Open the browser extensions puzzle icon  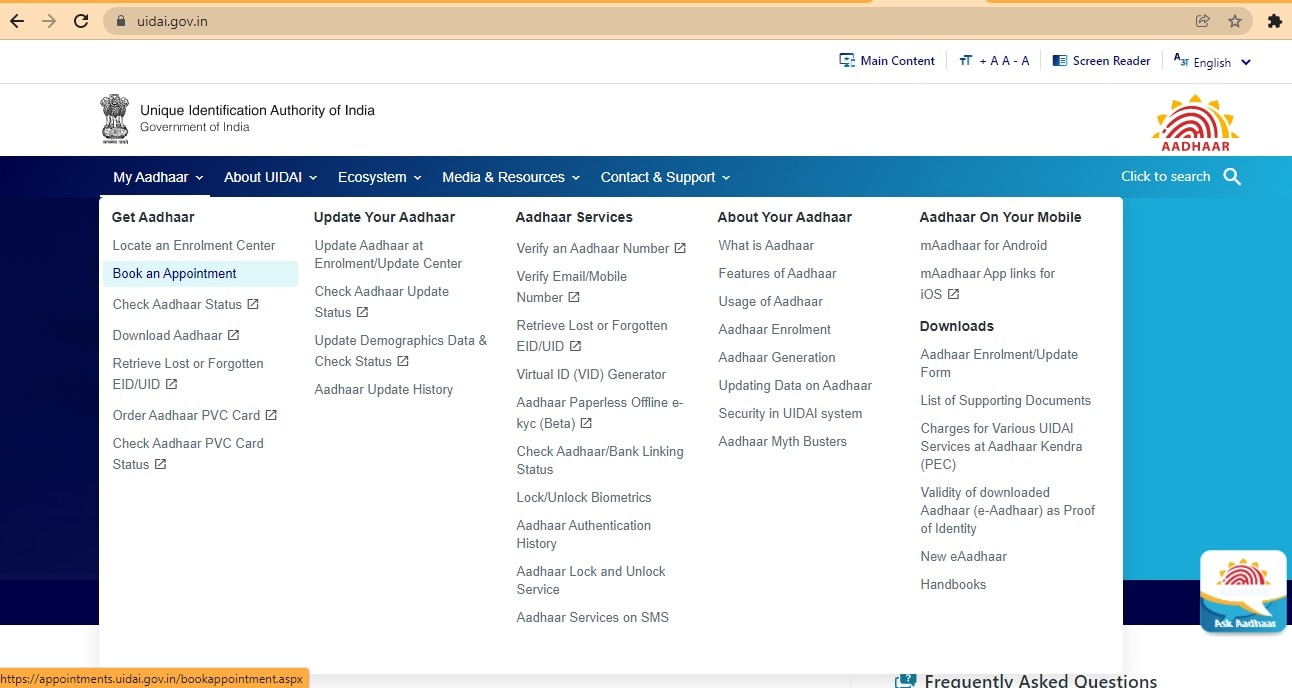1274,21
